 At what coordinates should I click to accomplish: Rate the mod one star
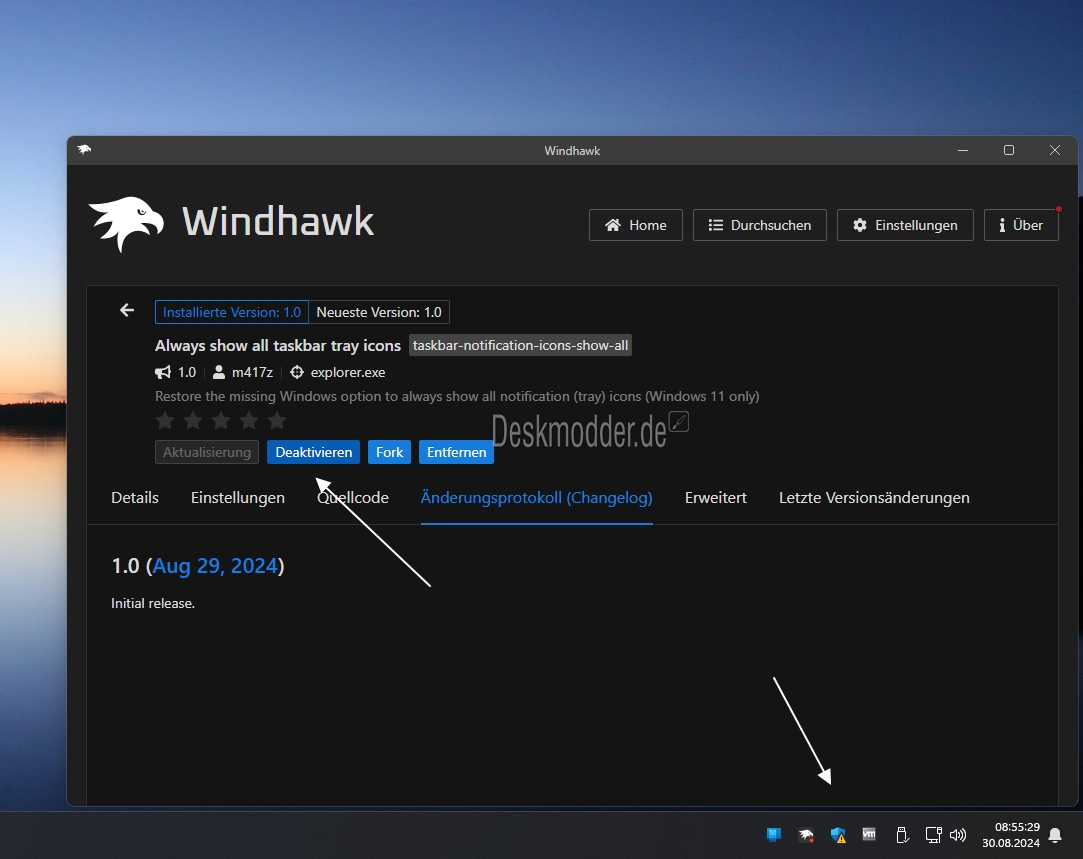165,420
